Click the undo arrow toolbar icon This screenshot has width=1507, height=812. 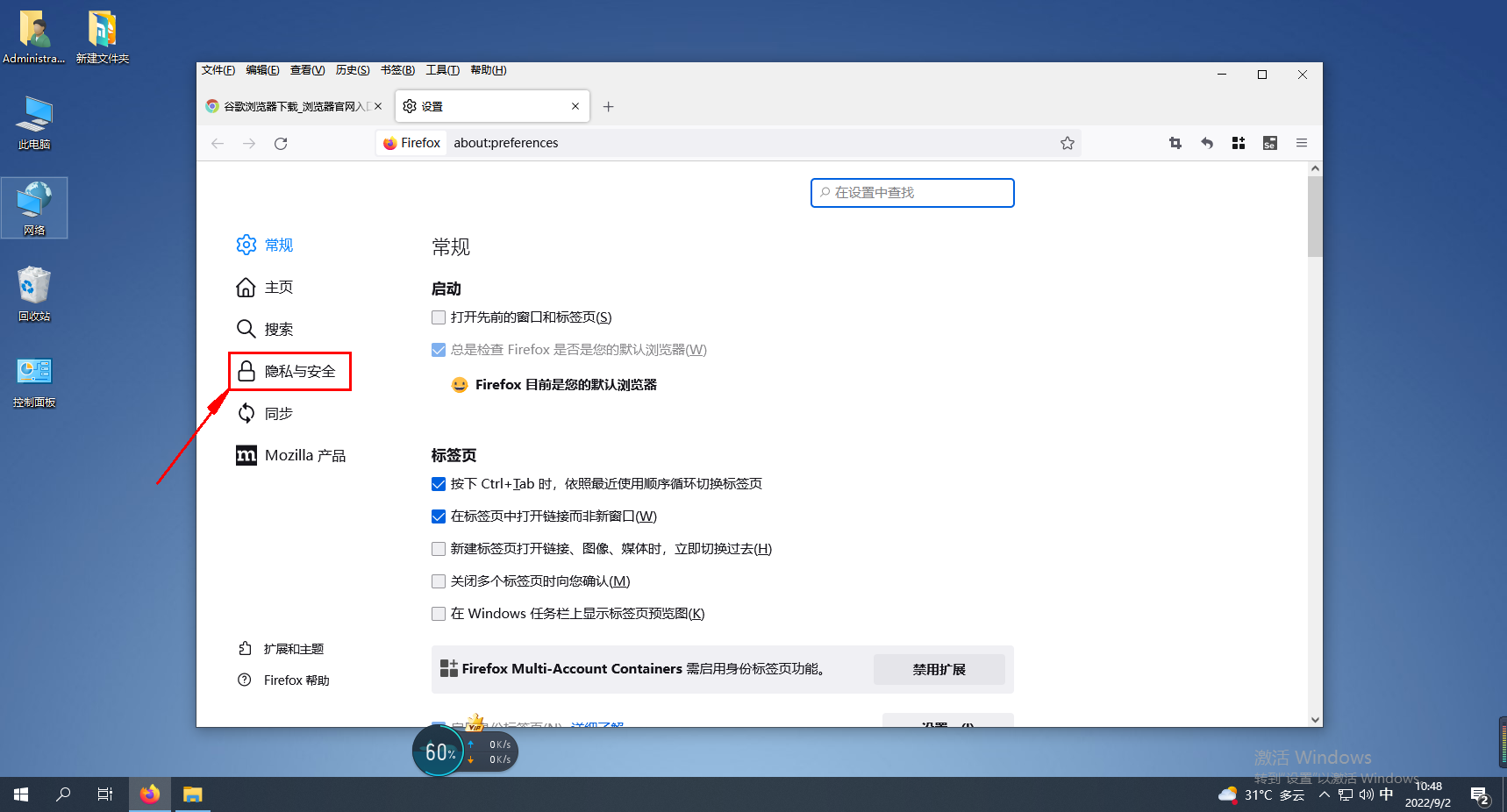(x=1207, y=143)
